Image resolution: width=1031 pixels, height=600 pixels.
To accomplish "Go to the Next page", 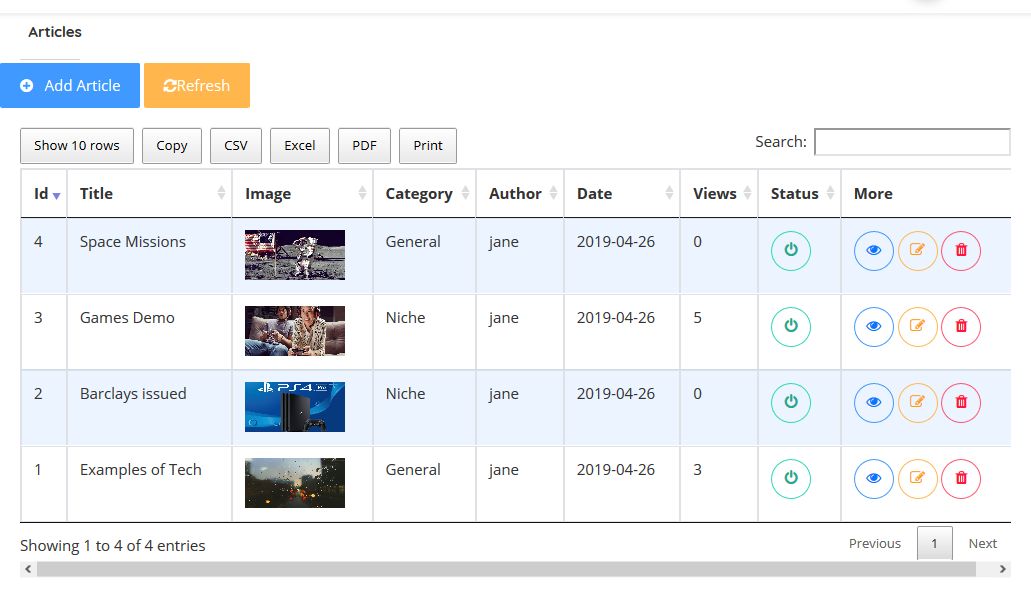I will click(x=982, y=544).
